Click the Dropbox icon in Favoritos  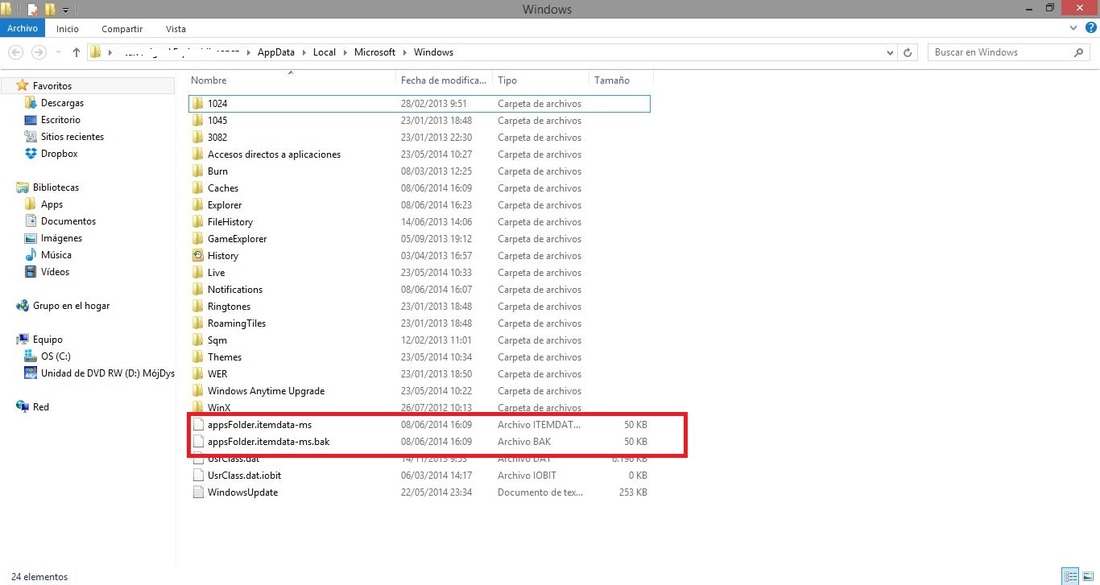click(30, 154)
